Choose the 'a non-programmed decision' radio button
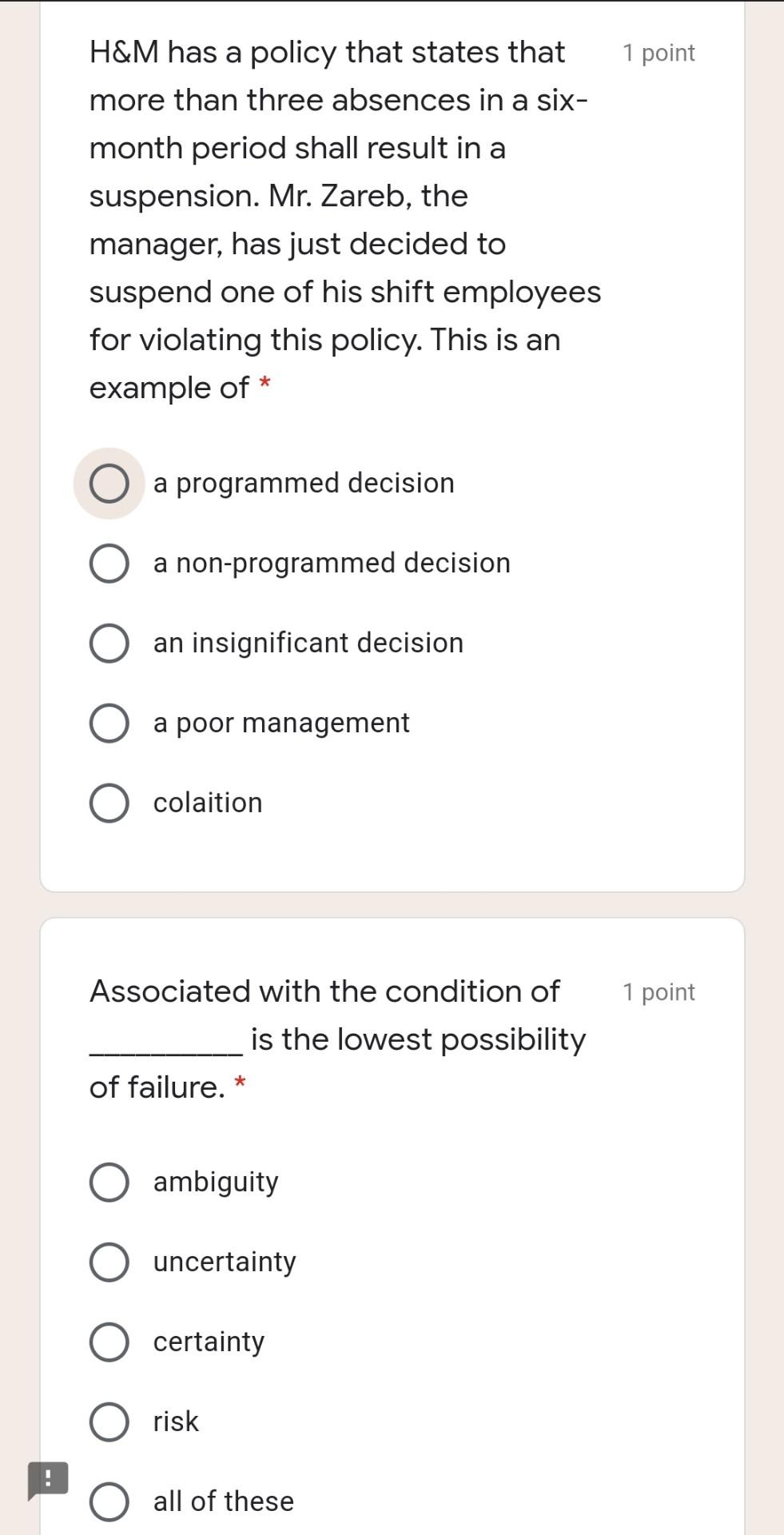Image resolution: width=784 pixels, height=1535 pixels. pyautogui.click(x=109, y=564)
